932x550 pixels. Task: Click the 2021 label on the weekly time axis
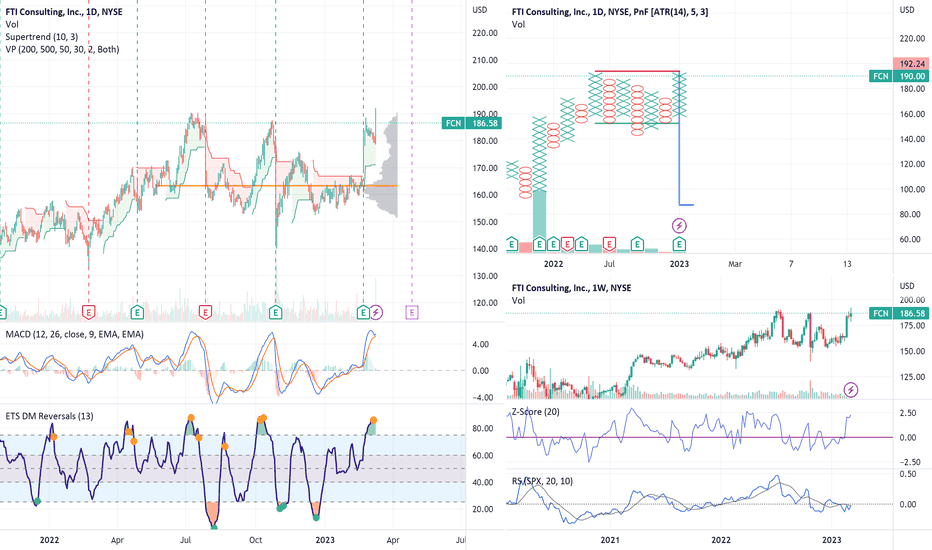coord(610,540)
